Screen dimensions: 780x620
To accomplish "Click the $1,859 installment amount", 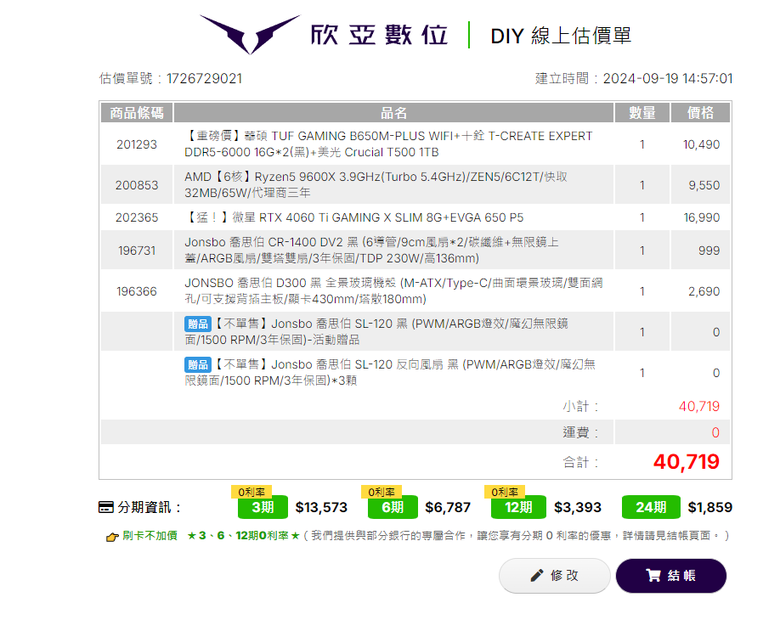I will [710, 508].
